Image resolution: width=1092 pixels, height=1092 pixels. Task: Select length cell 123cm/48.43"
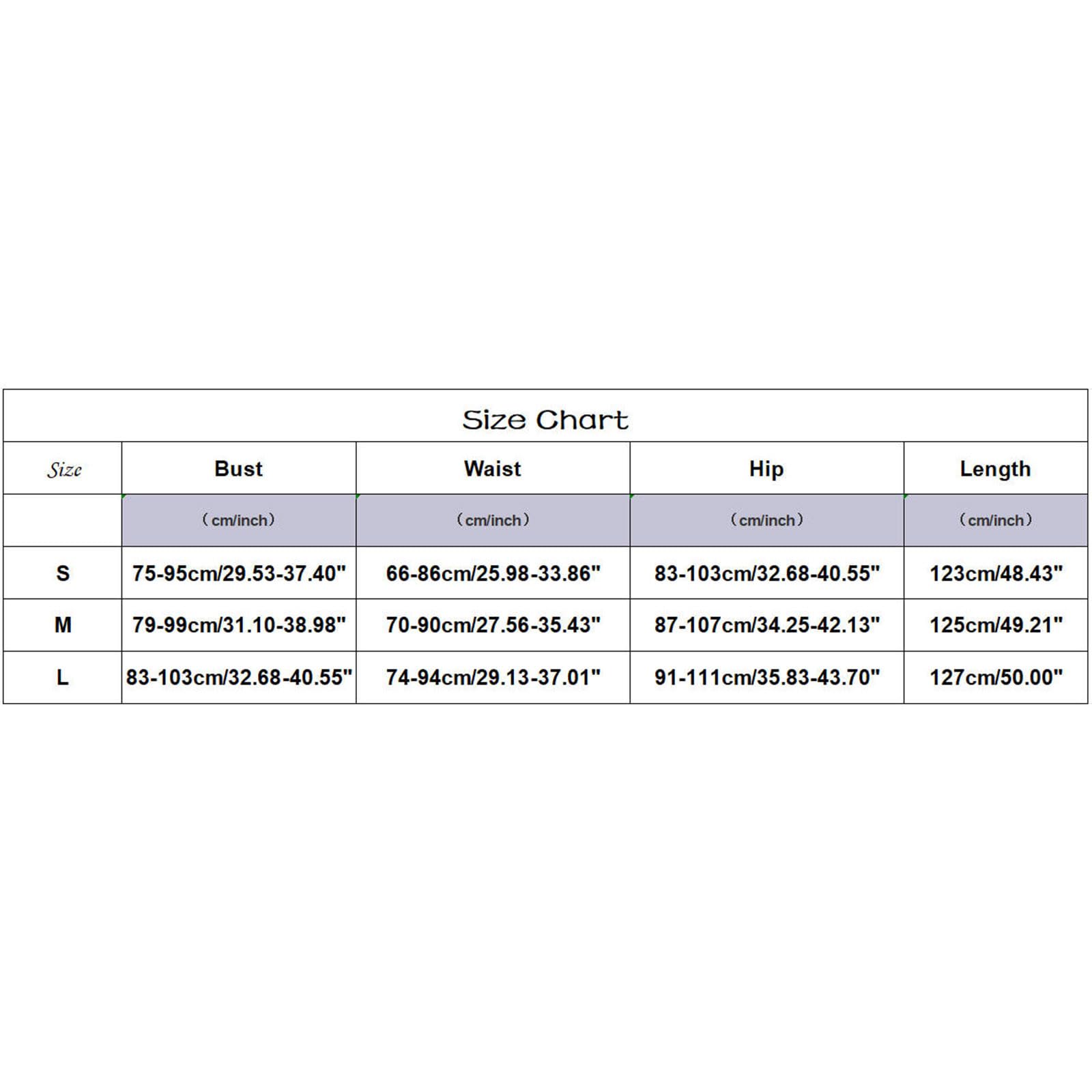coord(995,573)
